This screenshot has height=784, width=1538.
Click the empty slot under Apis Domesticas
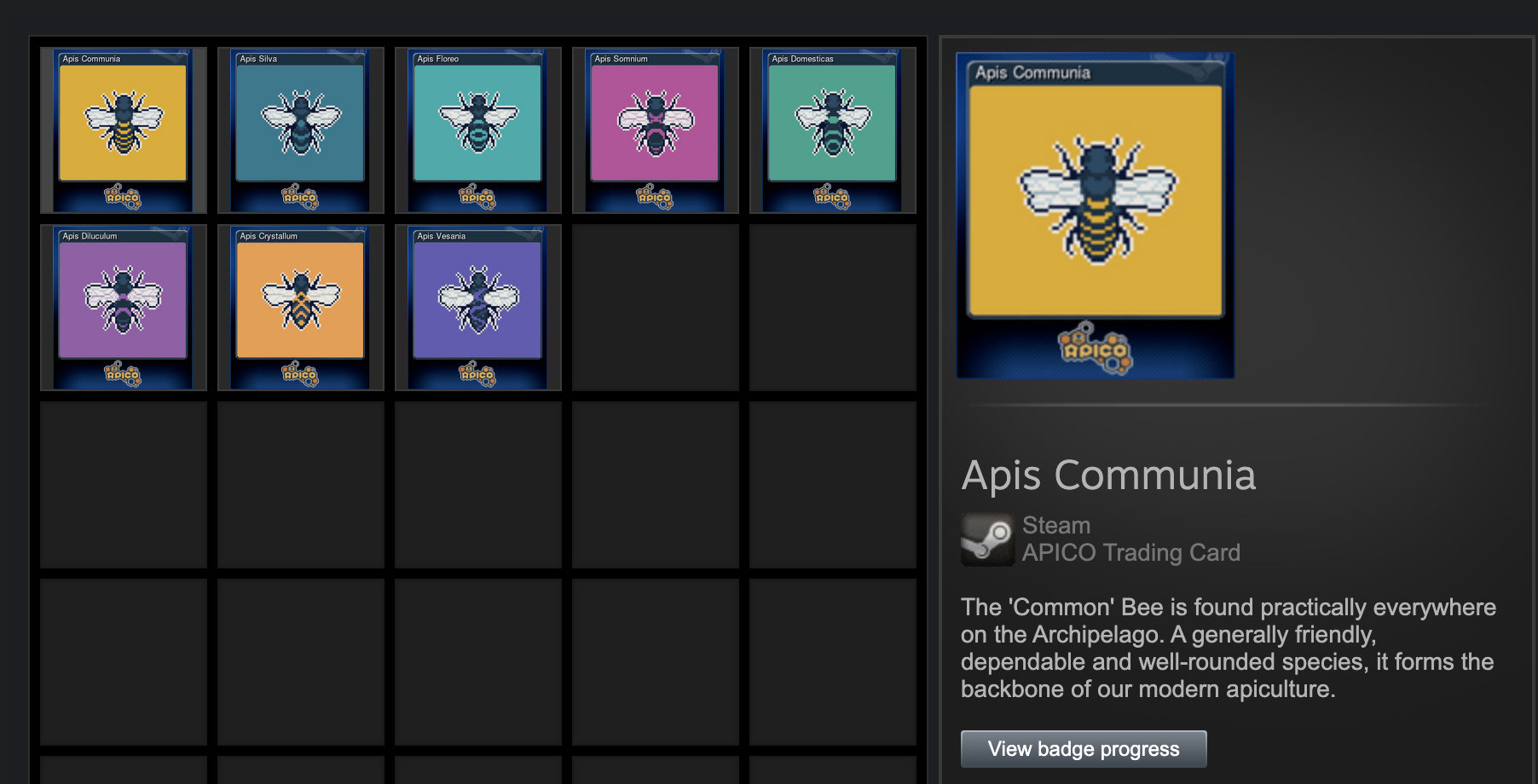[833, 308]
